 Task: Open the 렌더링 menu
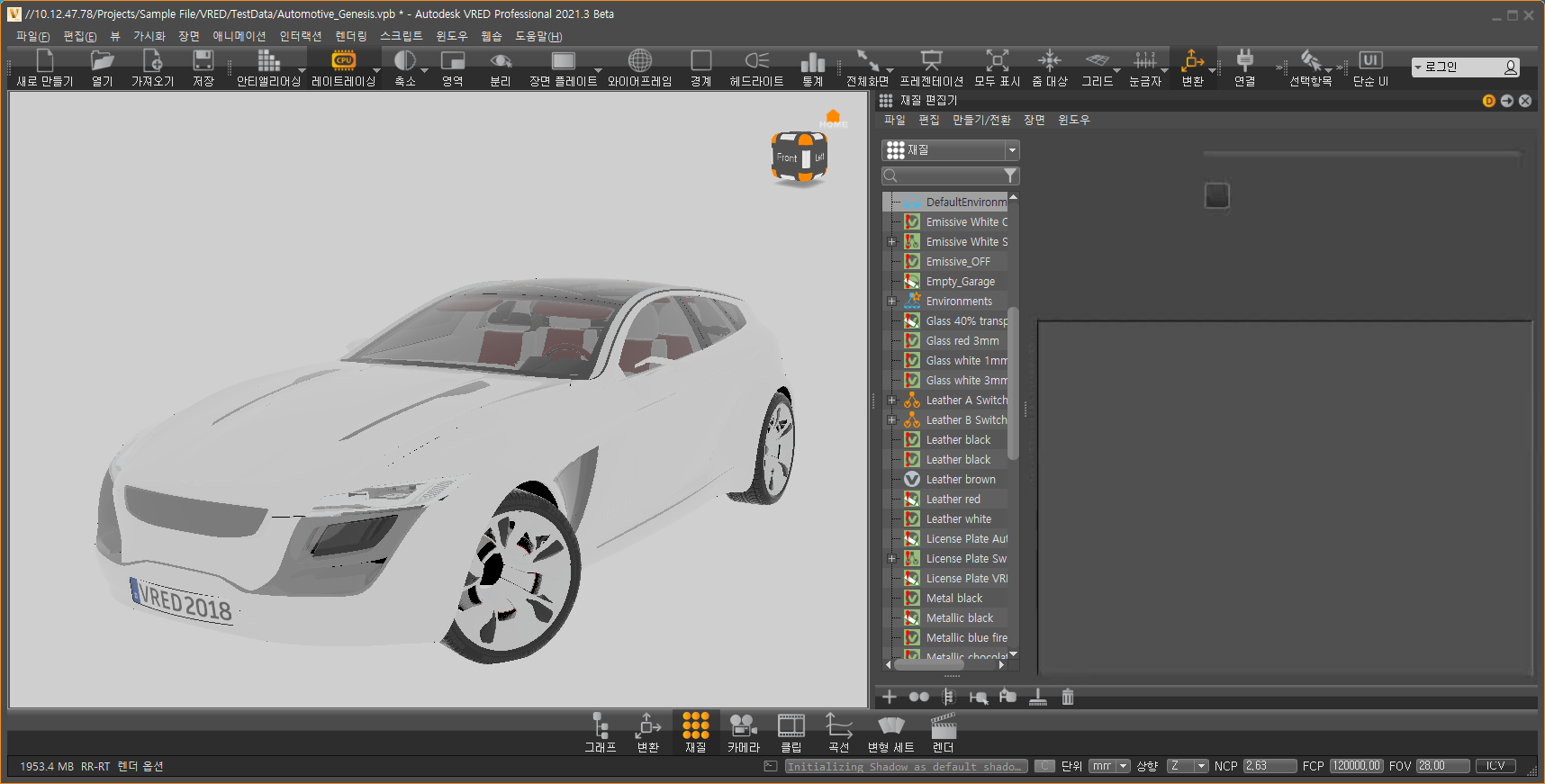351,36
